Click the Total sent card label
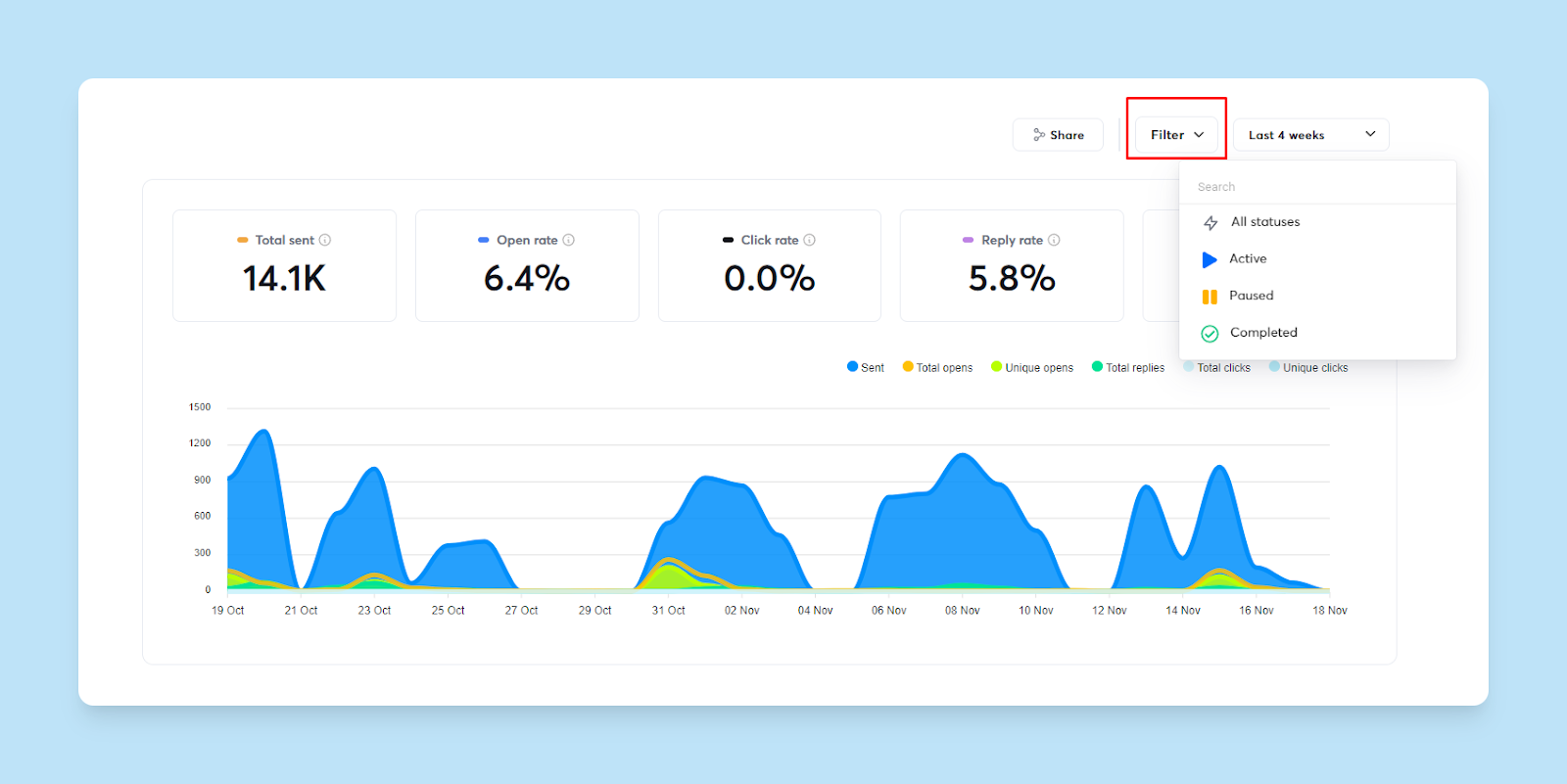Image resolution: width=1567 pixels, height=784 pixels. (285, 240)
